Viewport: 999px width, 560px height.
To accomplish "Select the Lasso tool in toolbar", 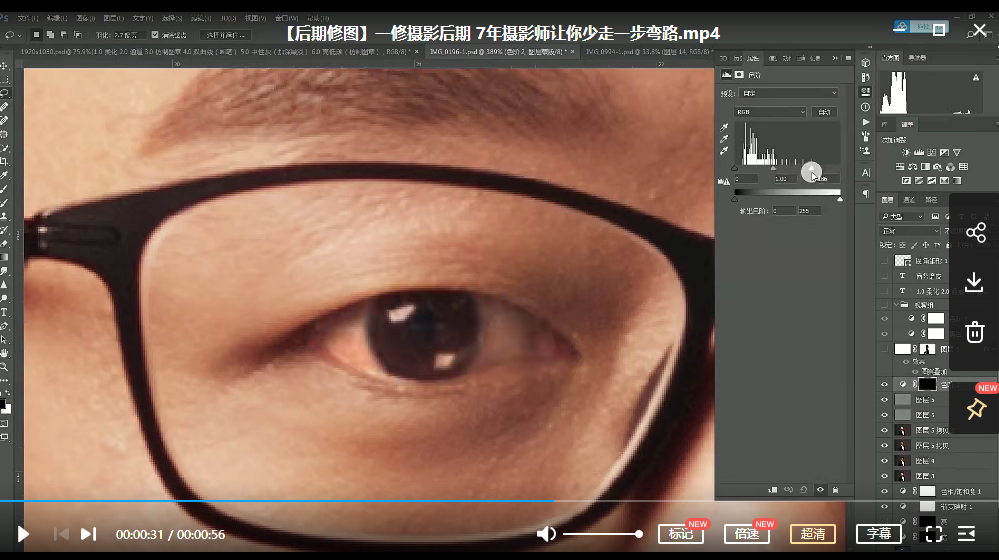I will click(4, 93).
